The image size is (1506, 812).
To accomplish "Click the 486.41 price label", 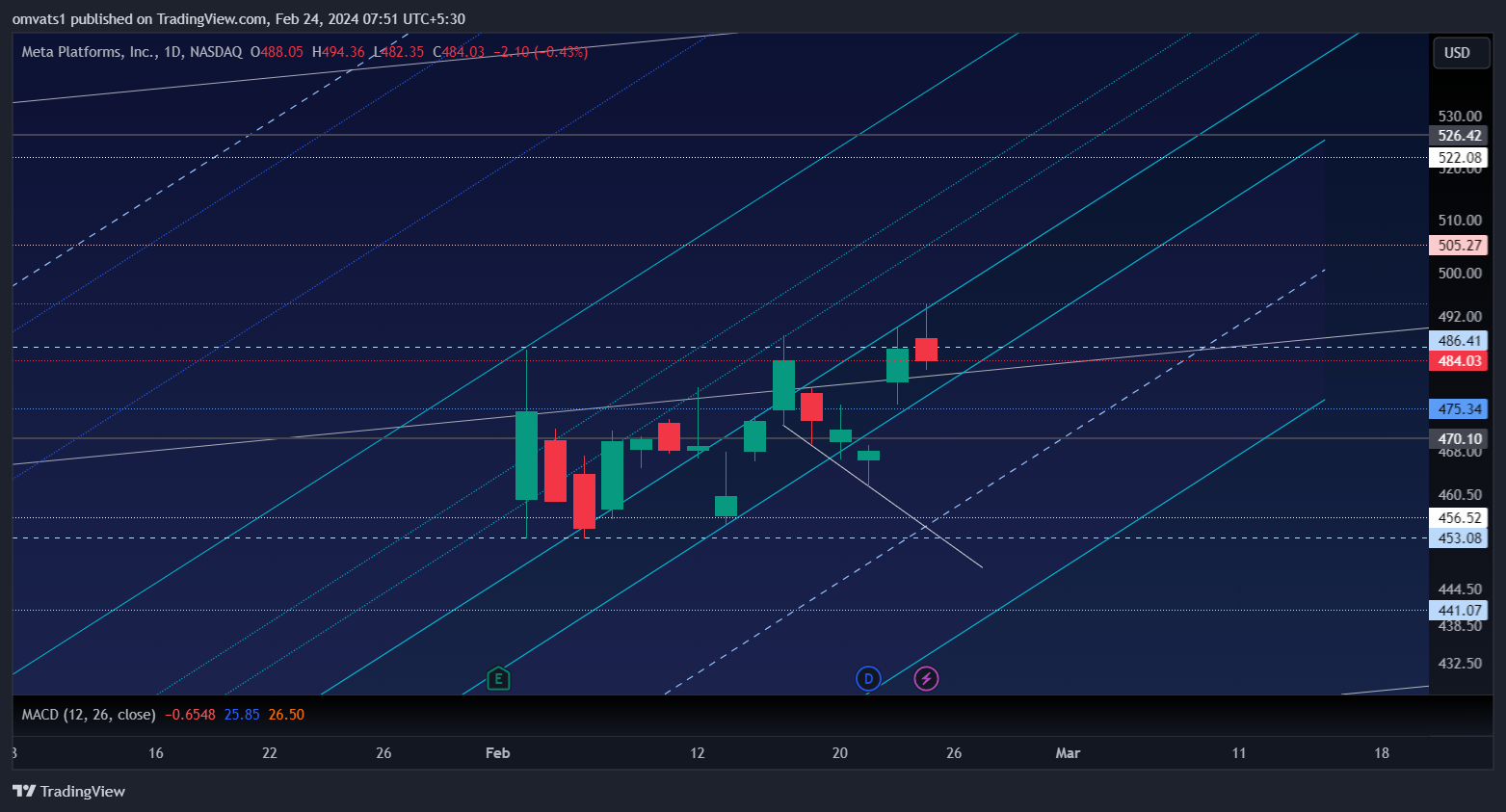I will click(x=1459, y=341).
